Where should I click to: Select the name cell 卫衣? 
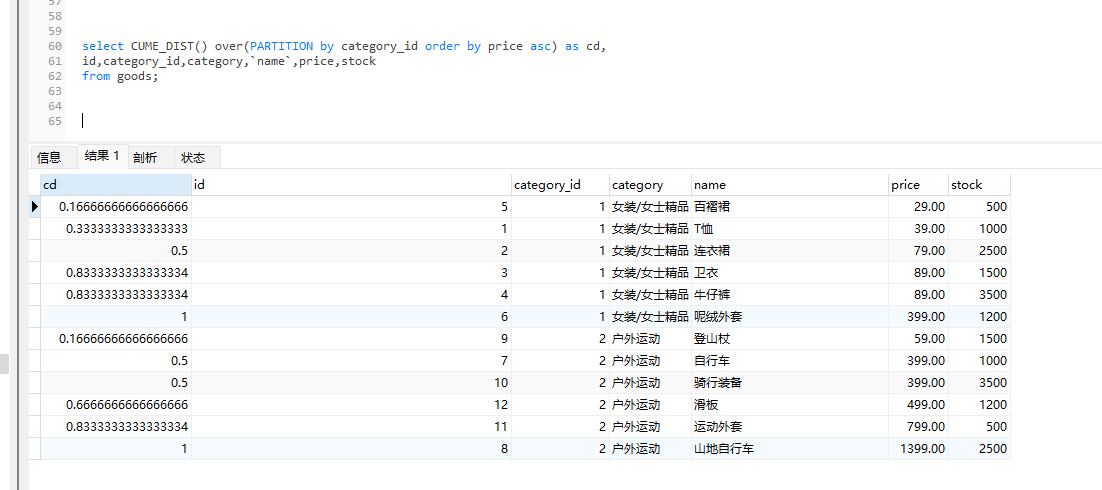(x=789, y=273)
